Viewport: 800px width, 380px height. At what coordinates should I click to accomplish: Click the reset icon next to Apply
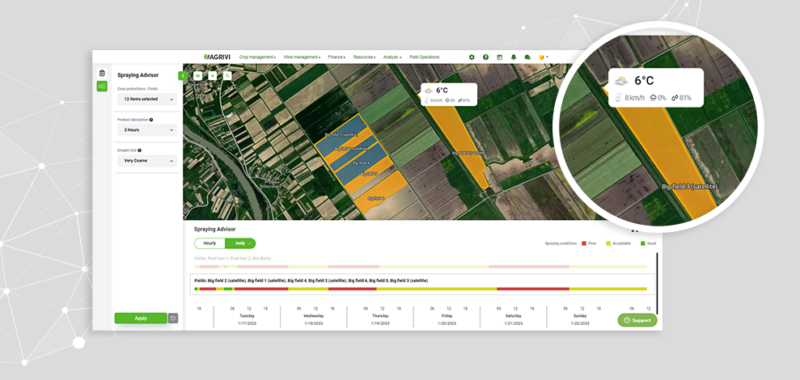click(173, 318)
